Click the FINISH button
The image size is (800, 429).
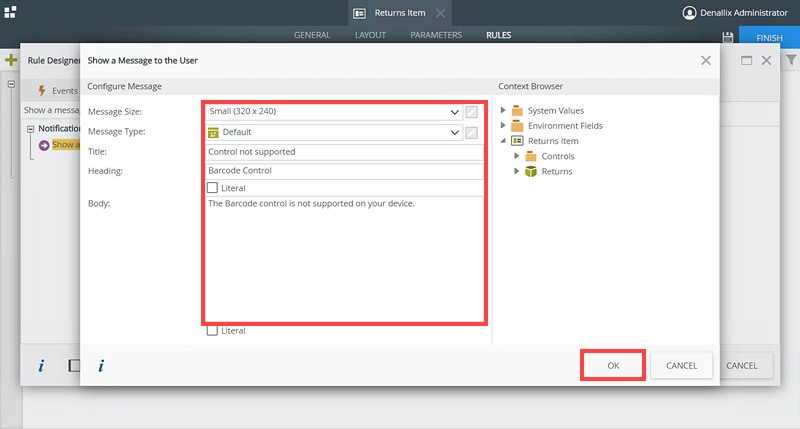click(x=769, y=37)
